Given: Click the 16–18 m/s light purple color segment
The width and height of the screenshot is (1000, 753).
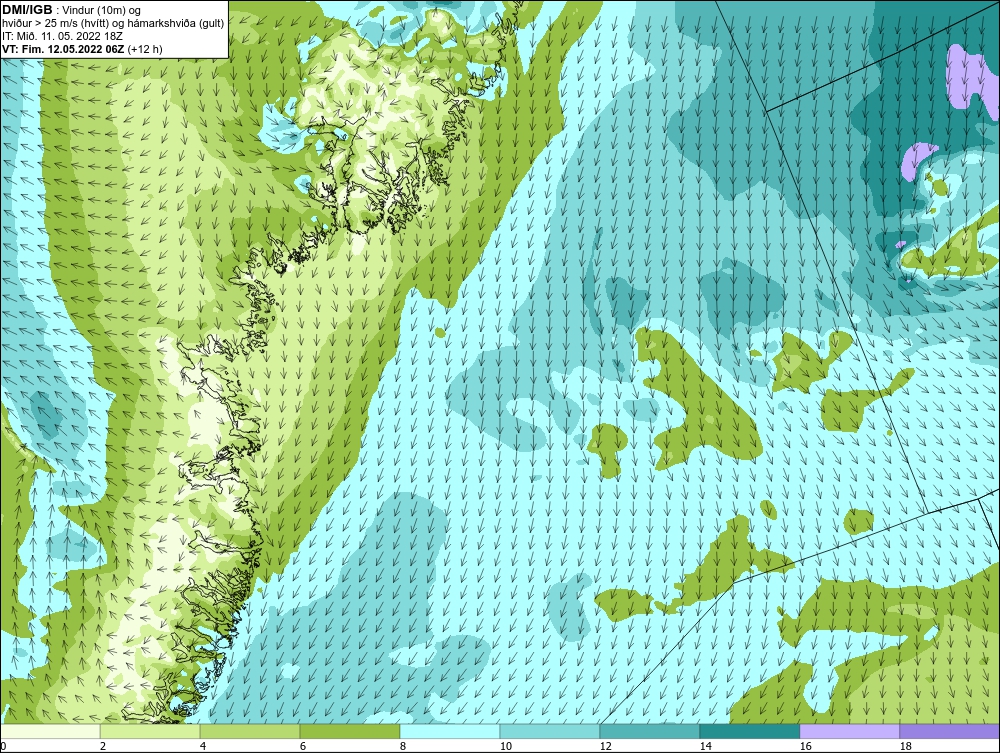Looking at the screenshot, I should click(849, 731).
